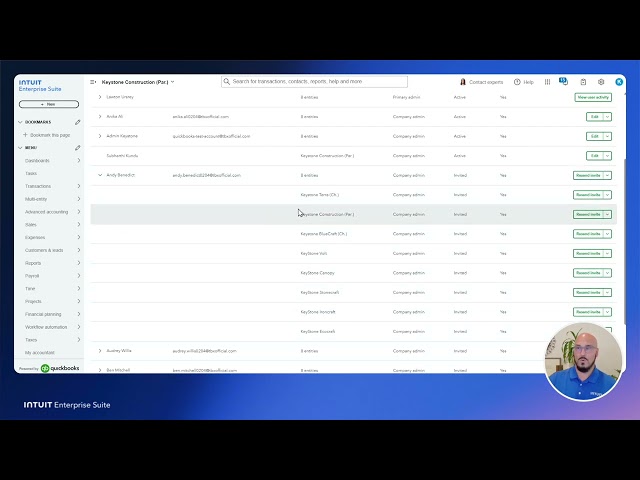The width and height of the screenshot is (640, 480).
Task: Collapse the BOOKMARKS section chevron
Action: [20, 122]
